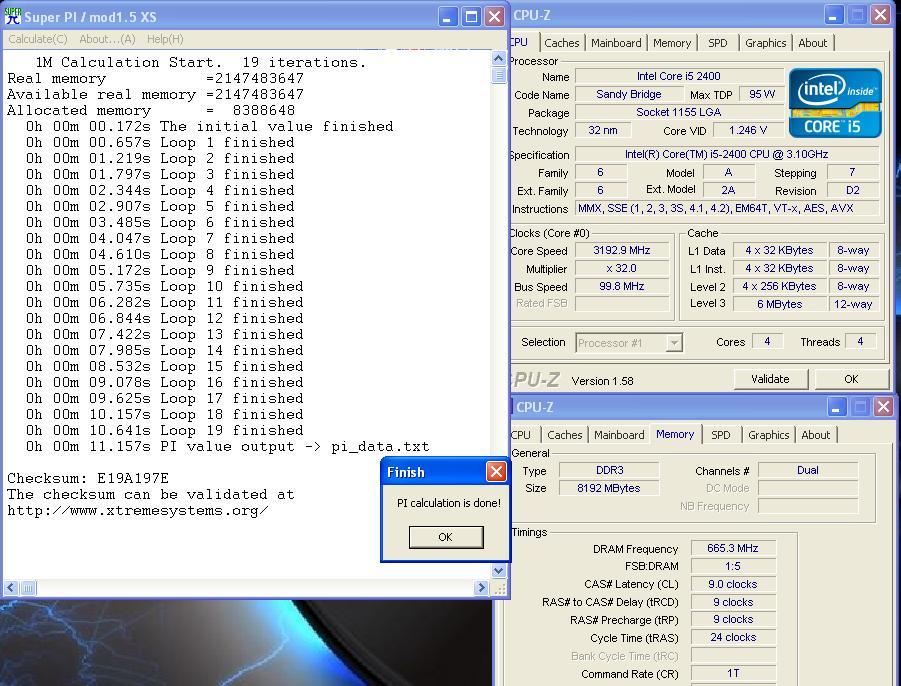
Task: Click the Super PI app icon in title bar
Action: [13, 16]
